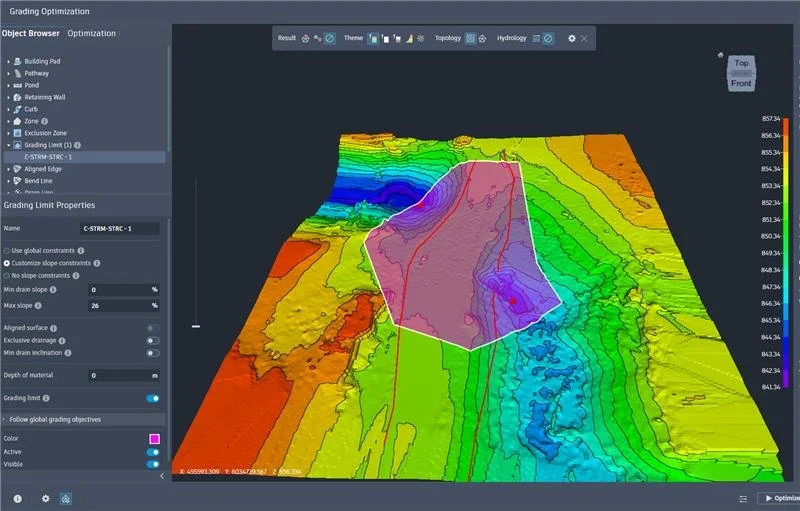Screen dimensions: 800x511
Task: Select the triangulated Result display icon
Action: [305, 38]
